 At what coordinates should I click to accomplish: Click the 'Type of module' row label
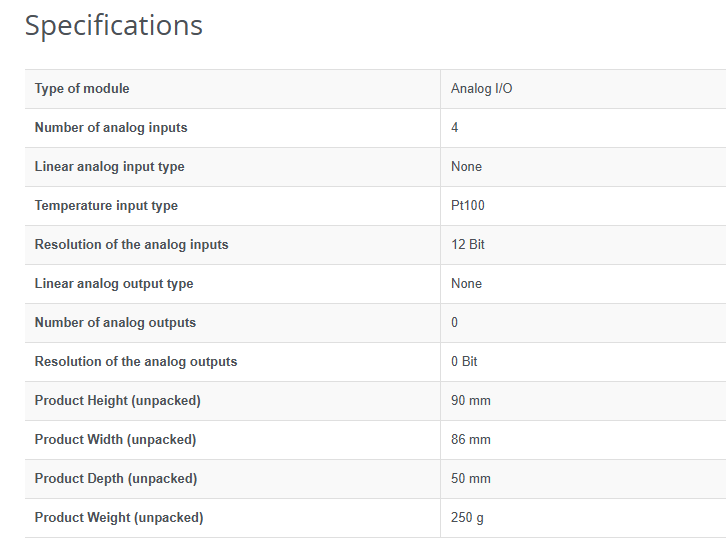82,89
